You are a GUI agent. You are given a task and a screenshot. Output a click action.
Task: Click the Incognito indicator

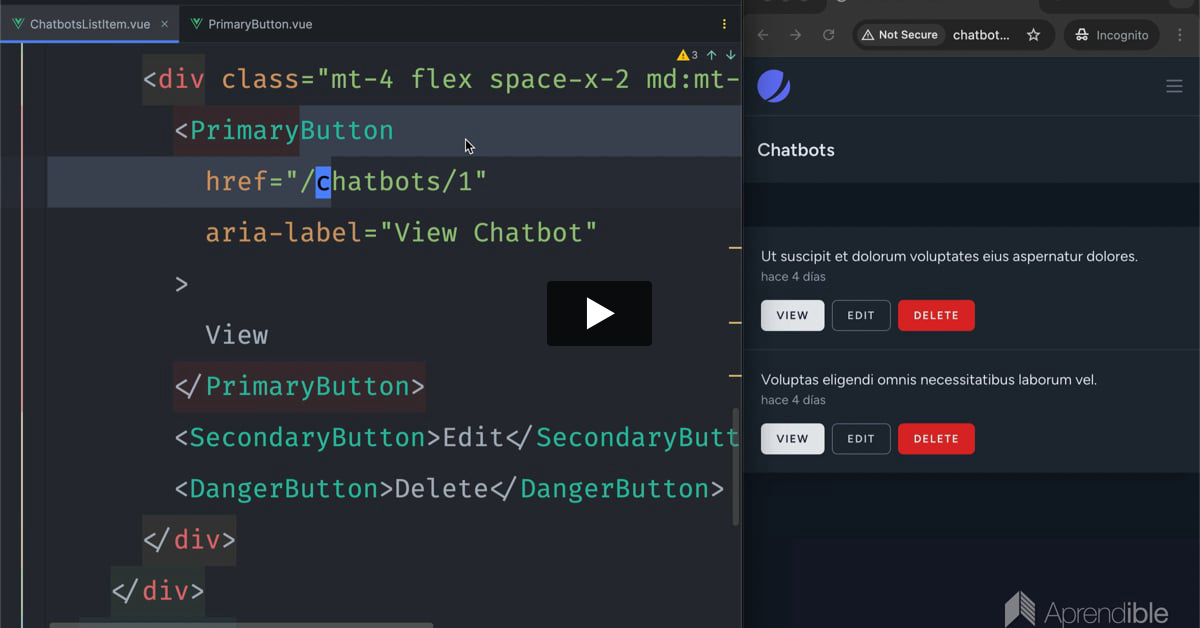pyautogui.click(x=1111, y=35)
